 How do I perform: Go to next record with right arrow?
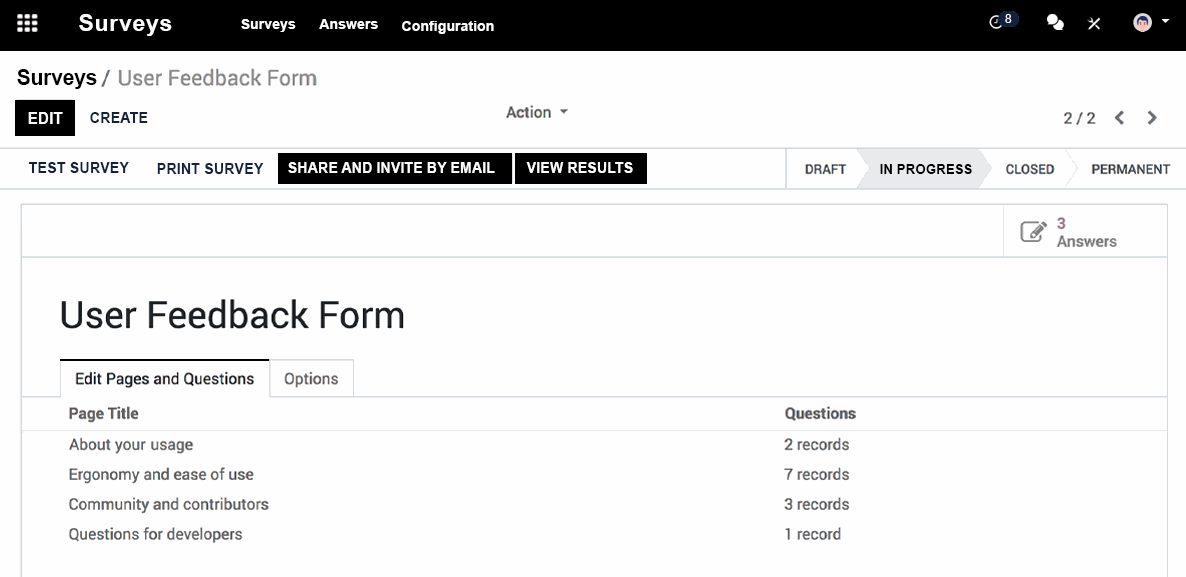1152,117
